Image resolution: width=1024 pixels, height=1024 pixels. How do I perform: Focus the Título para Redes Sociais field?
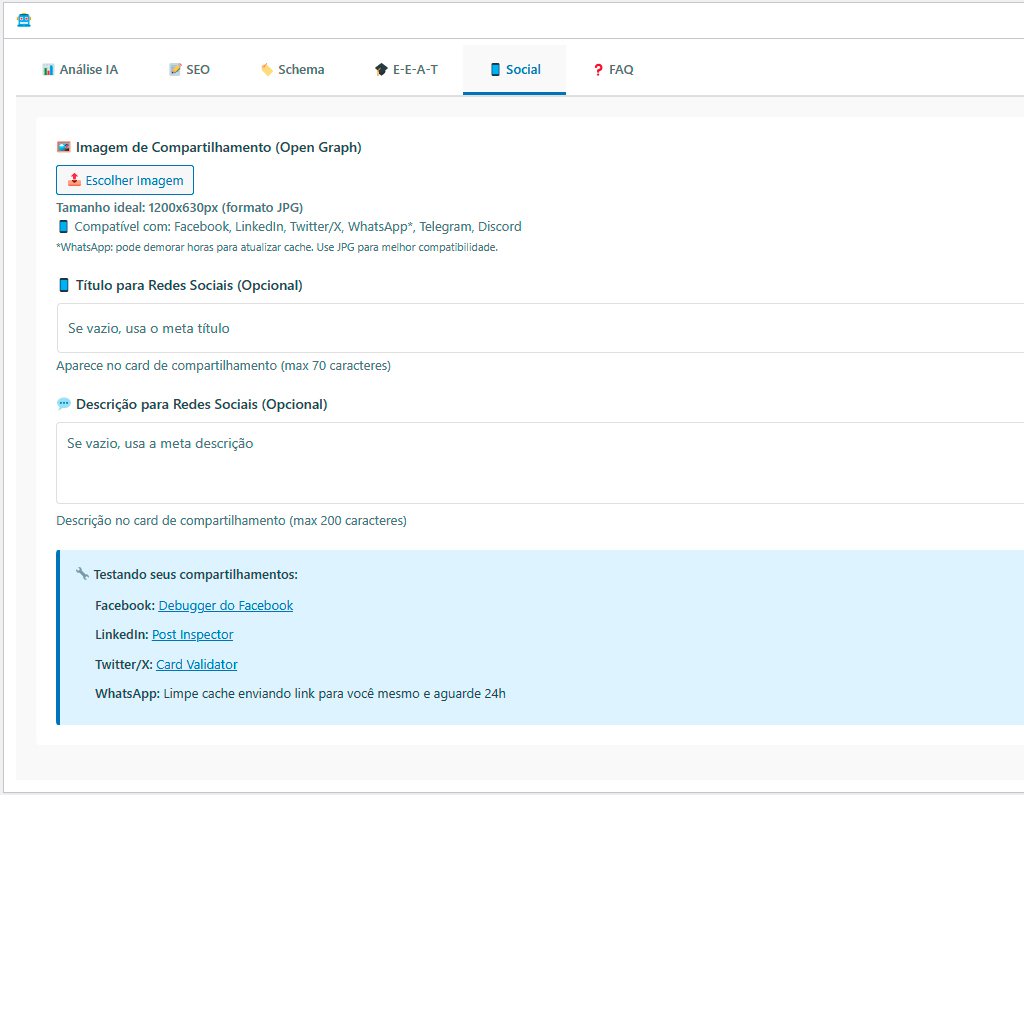coord(540,328)
